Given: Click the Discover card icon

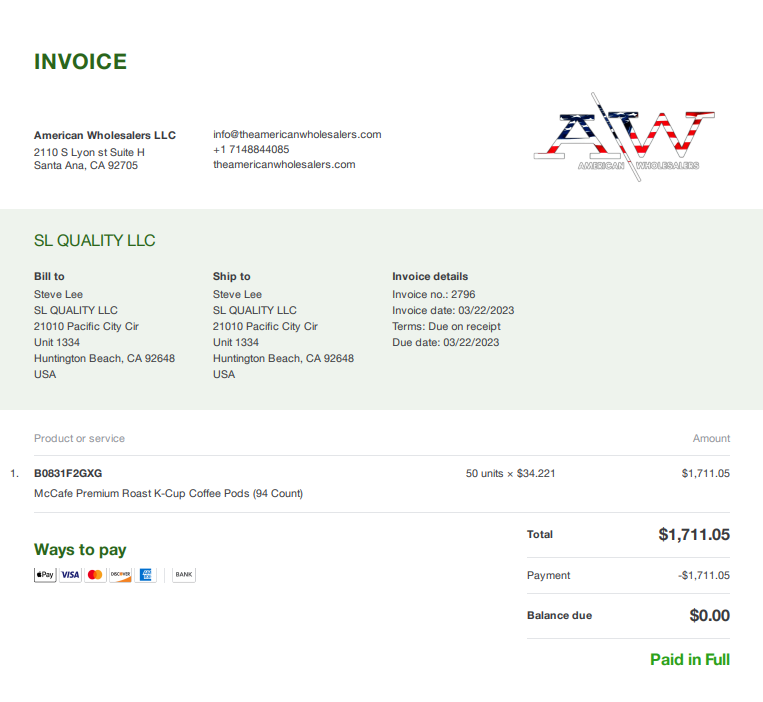Looking at the screenshot, I should 120,575.
